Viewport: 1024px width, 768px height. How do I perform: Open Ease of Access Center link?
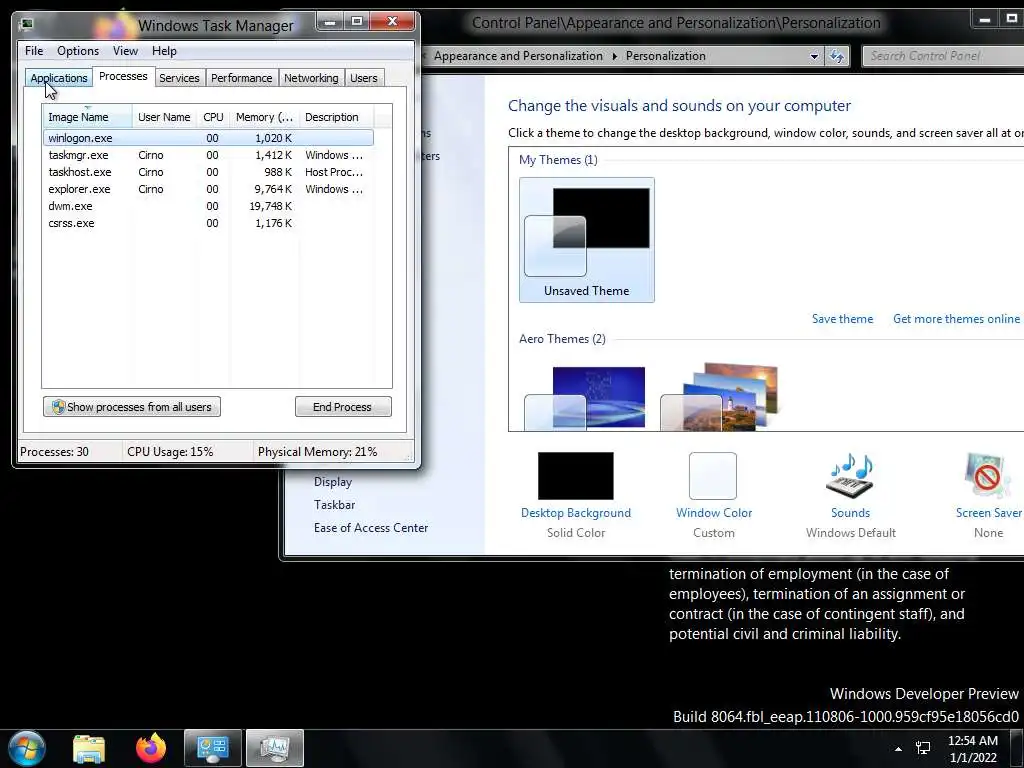[371, 528]
